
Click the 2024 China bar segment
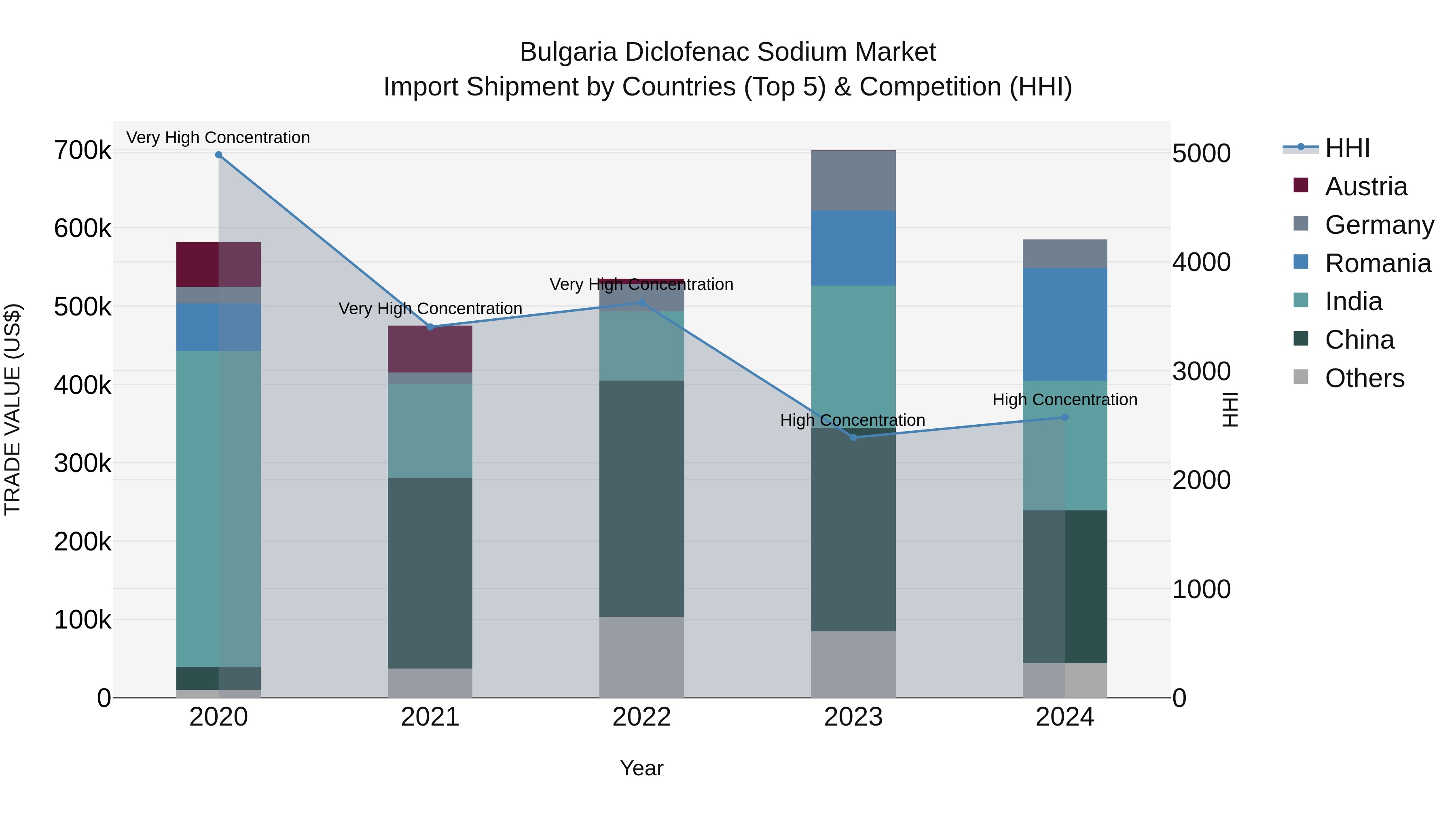click(1065, 587)
